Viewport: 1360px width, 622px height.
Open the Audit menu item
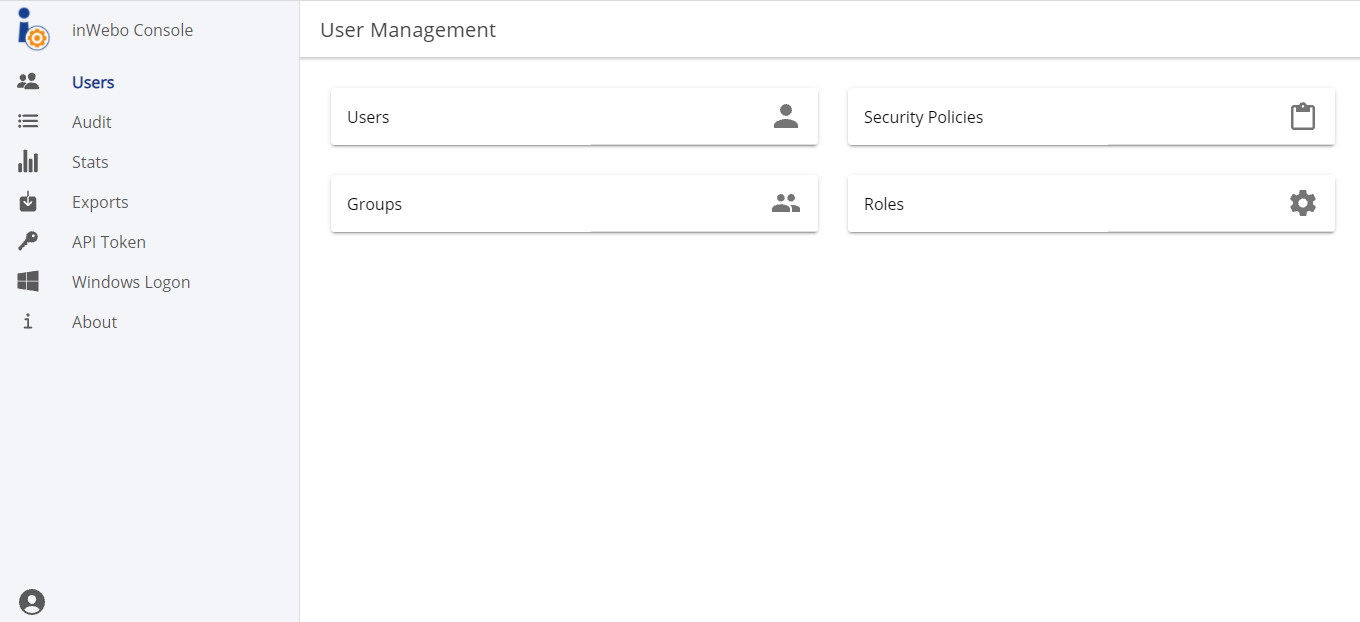tap(92, 122)
